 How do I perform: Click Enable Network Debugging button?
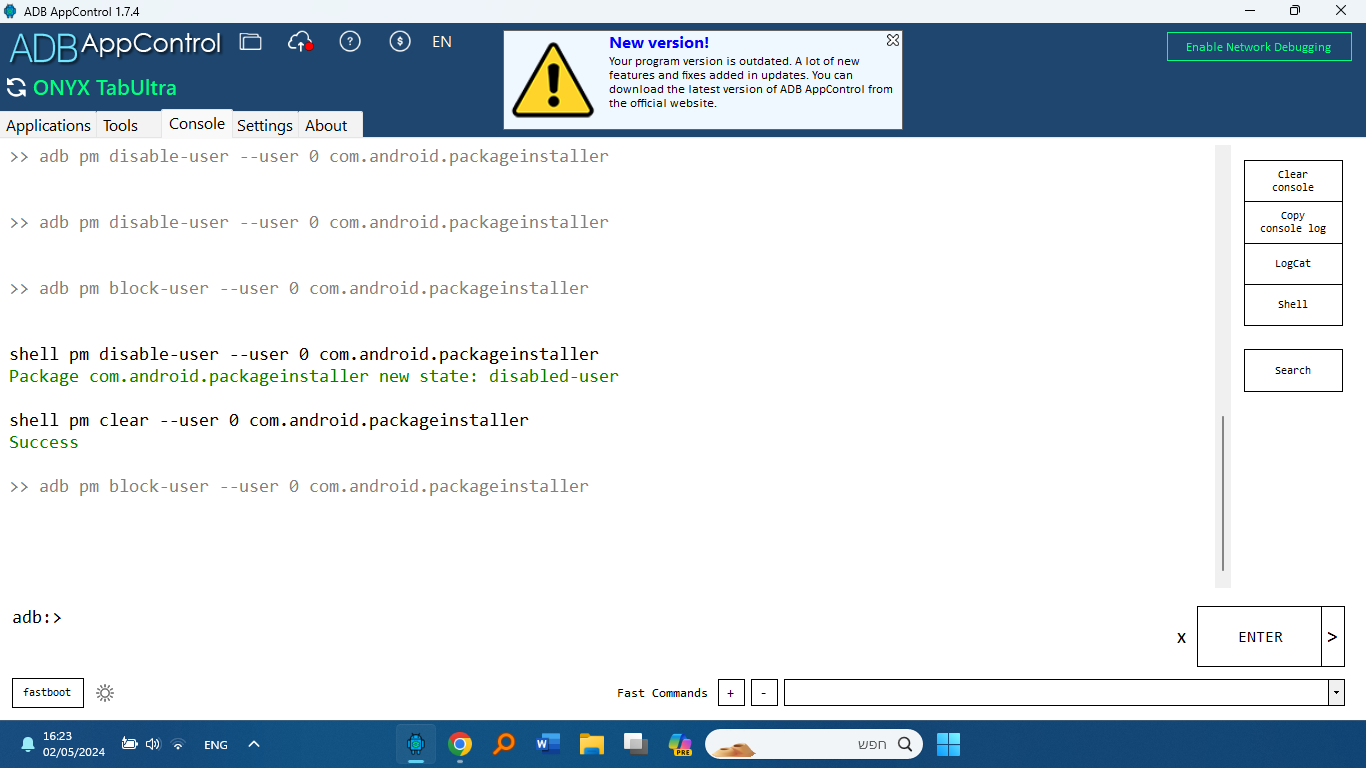coord(1259,47)
